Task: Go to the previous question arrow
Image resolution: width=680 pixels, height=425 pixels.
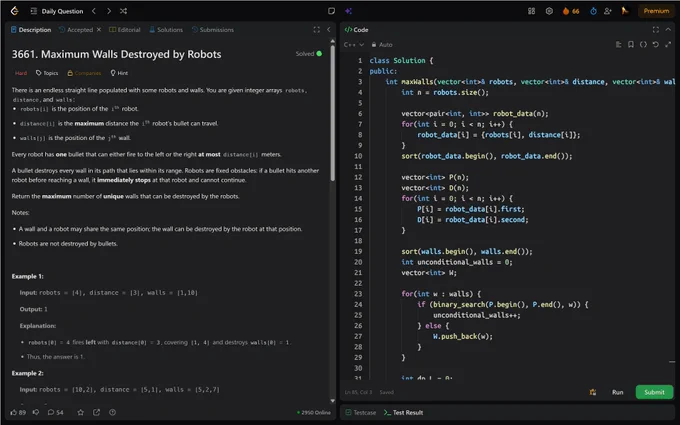Action: point(94,11)
